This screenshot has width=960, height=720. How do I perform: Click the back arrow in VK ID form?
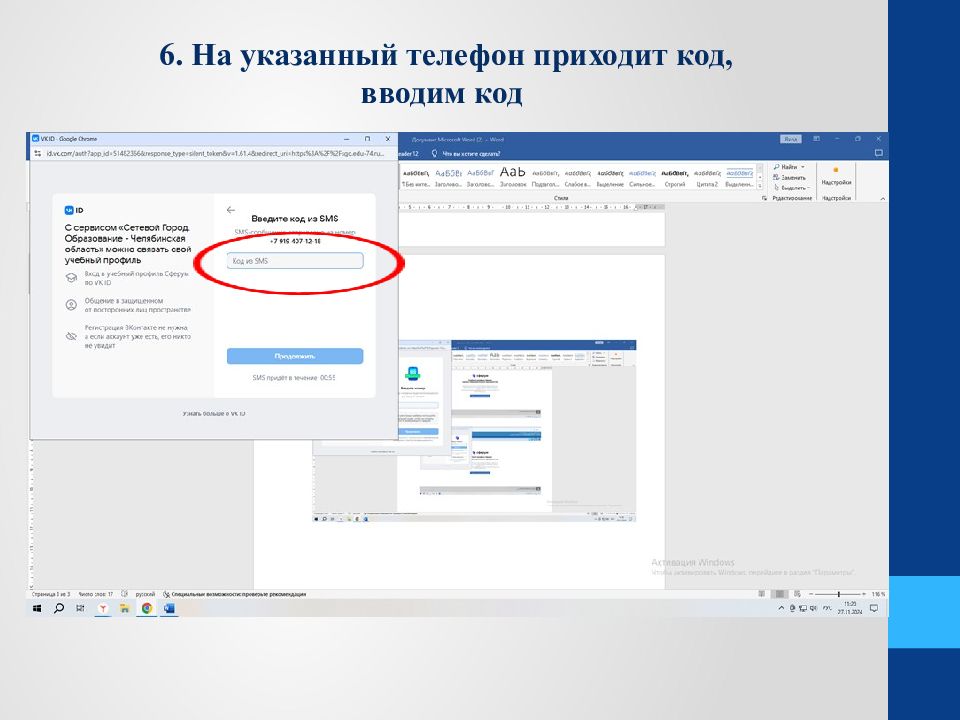pyautogui.click(x=231, y=210)
